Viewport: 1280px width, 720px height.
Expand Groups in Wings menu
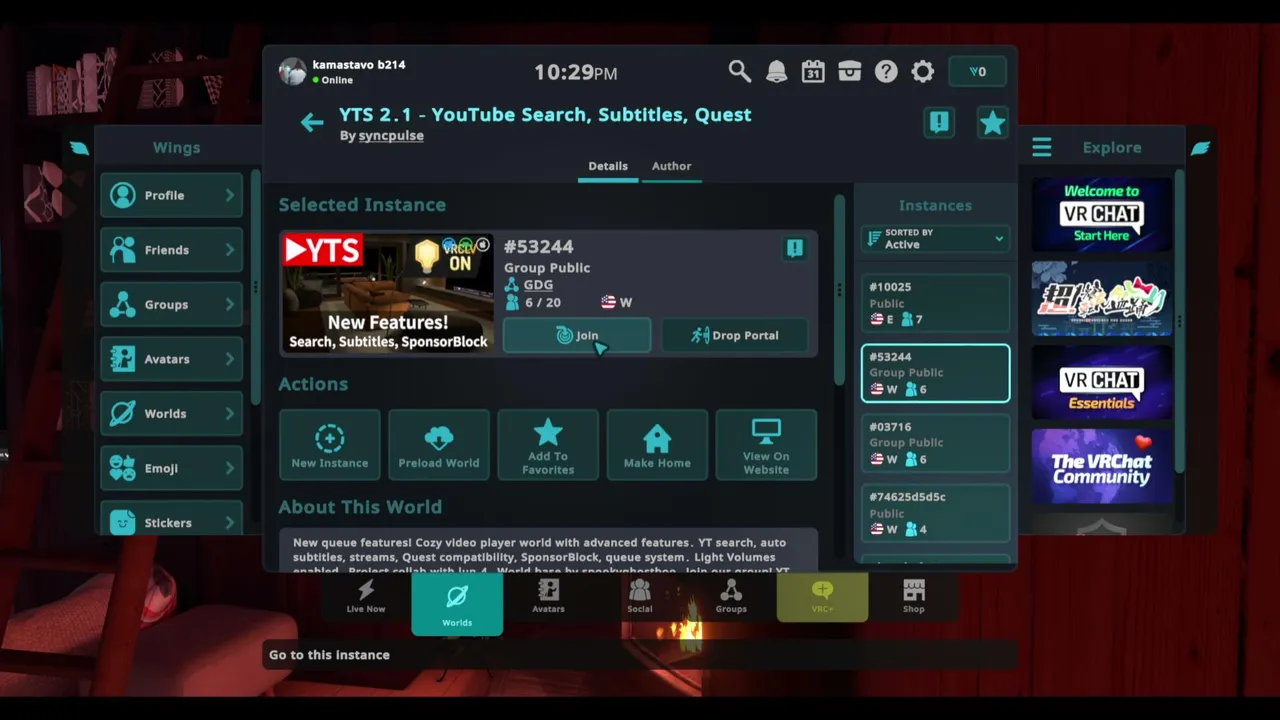(172, 304)
